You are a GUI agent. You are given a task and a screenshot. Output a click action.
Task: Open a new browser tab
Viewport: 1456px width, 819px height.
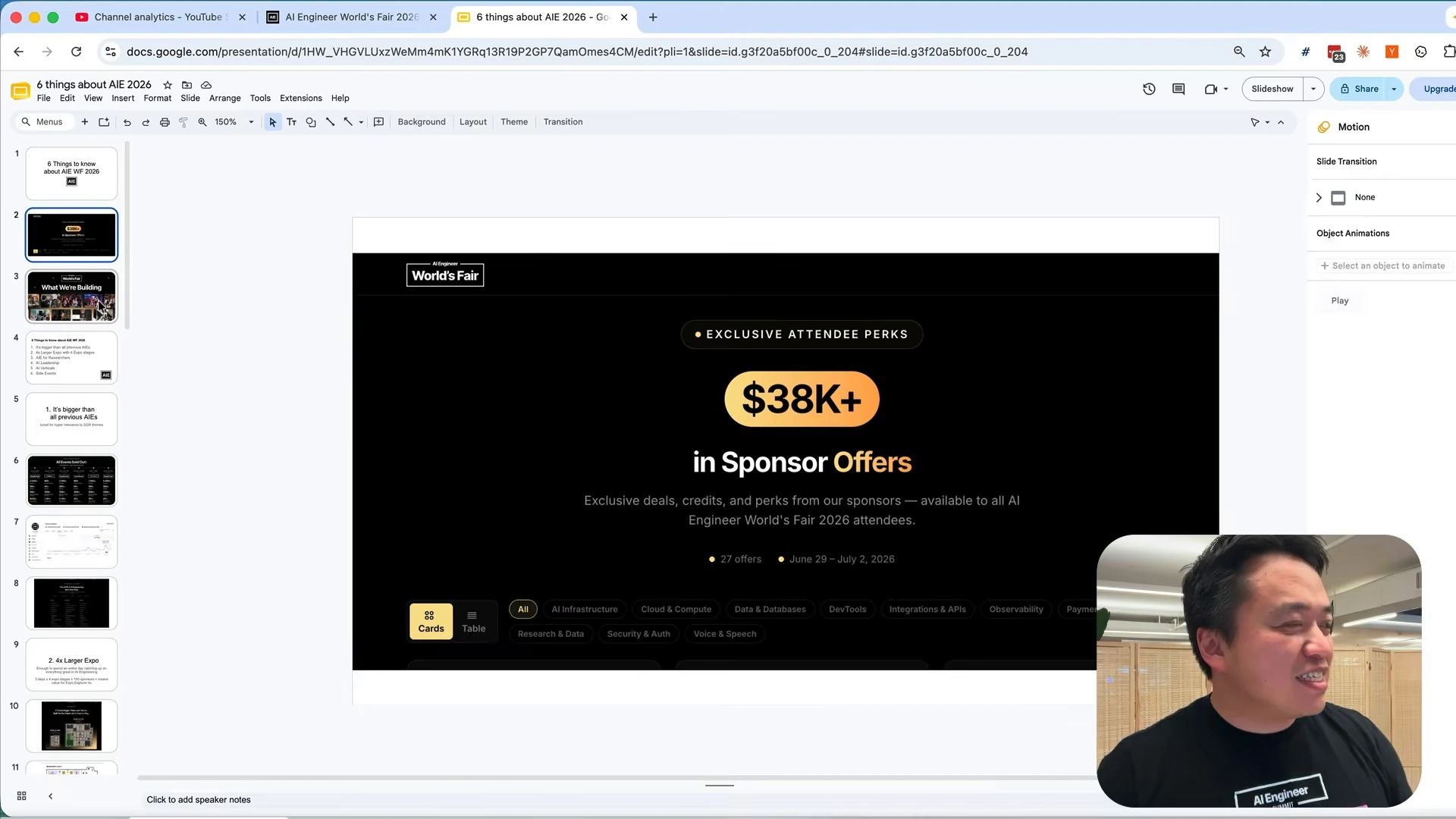pos(653,17)
